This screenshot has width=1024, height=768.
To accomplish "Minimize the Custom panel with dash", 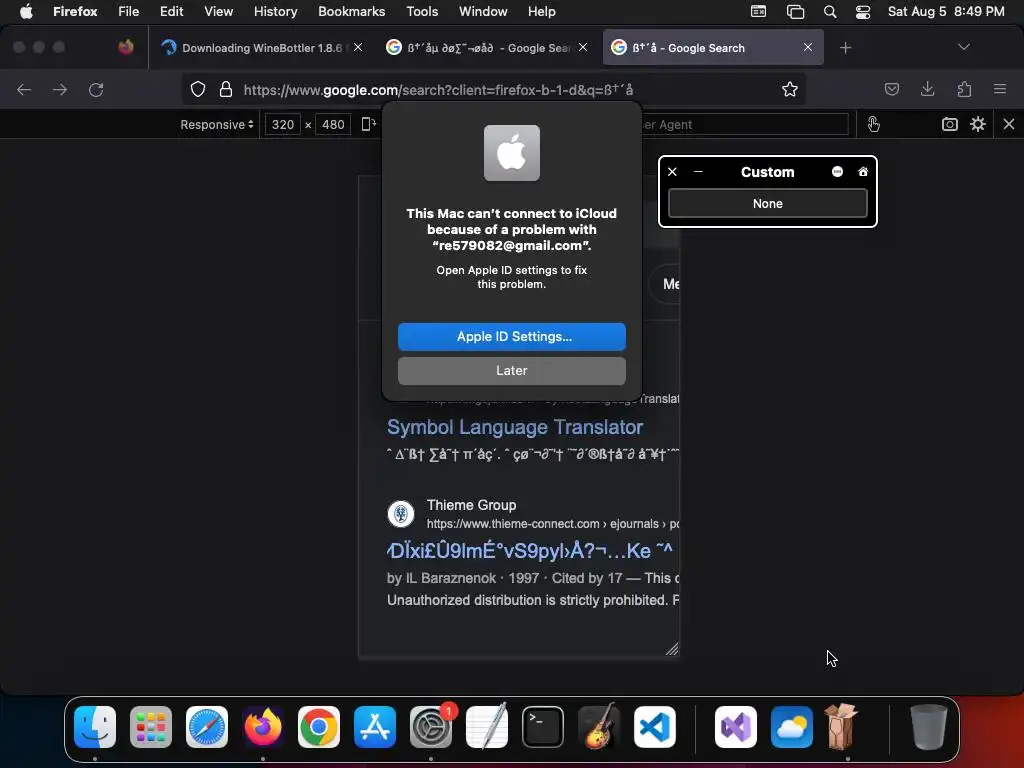I will click(698, 172).
